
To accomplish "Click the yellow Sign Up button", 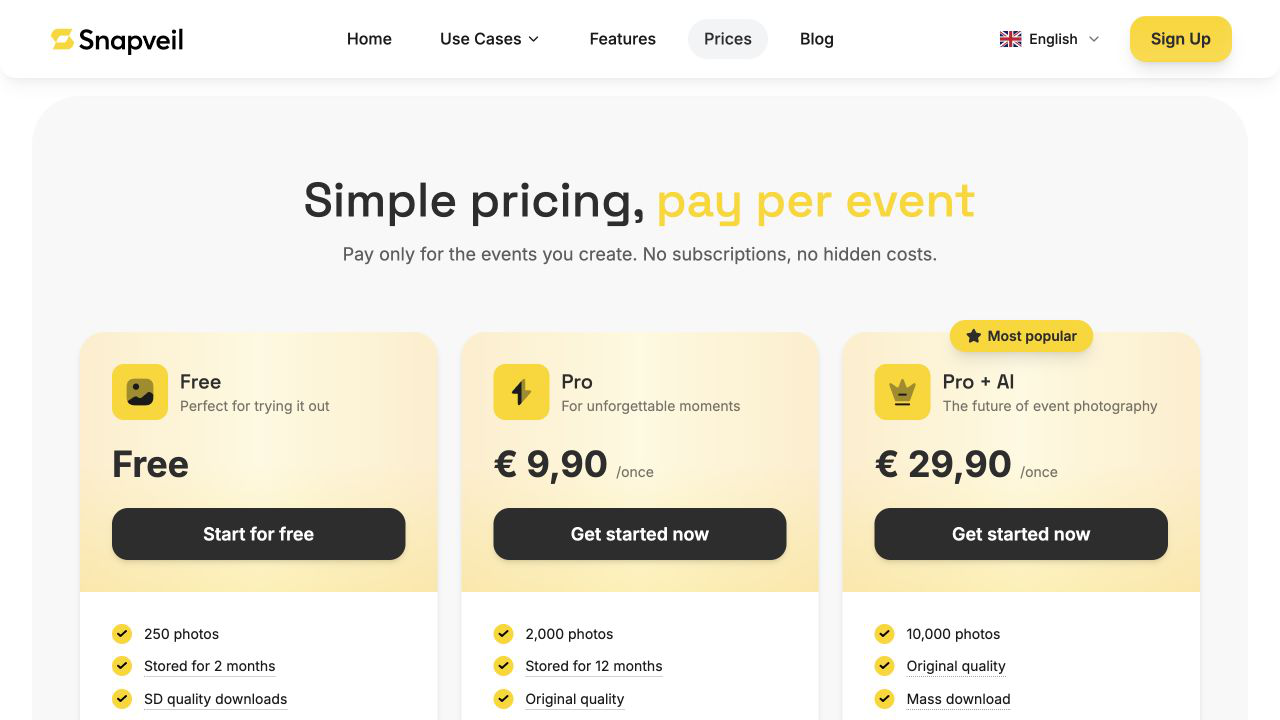I will pos(1180,39).
